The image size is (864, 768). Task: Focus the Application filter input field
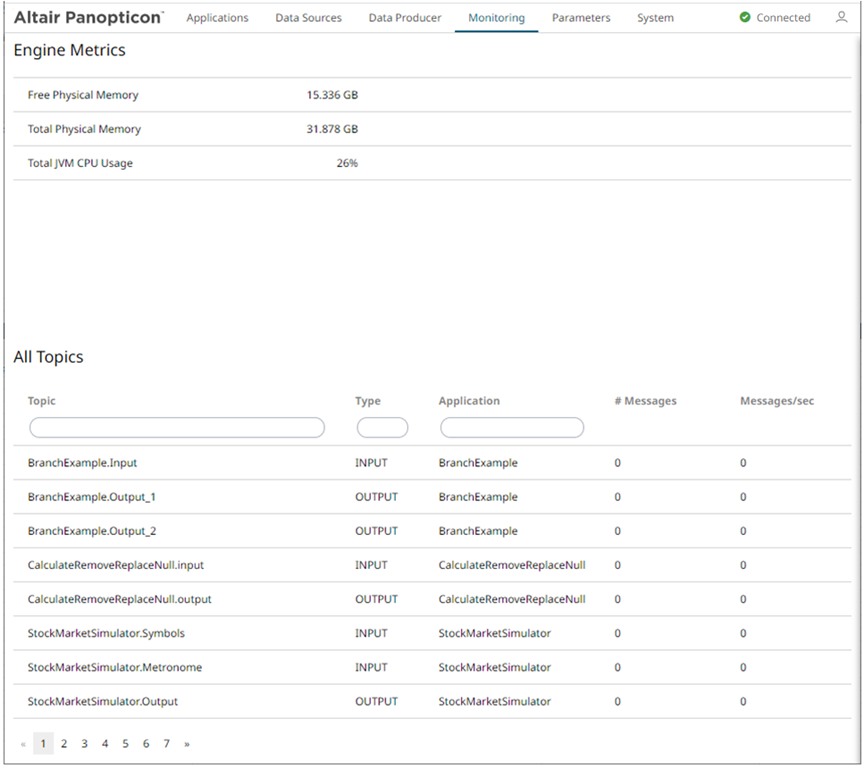pos(512,428)
